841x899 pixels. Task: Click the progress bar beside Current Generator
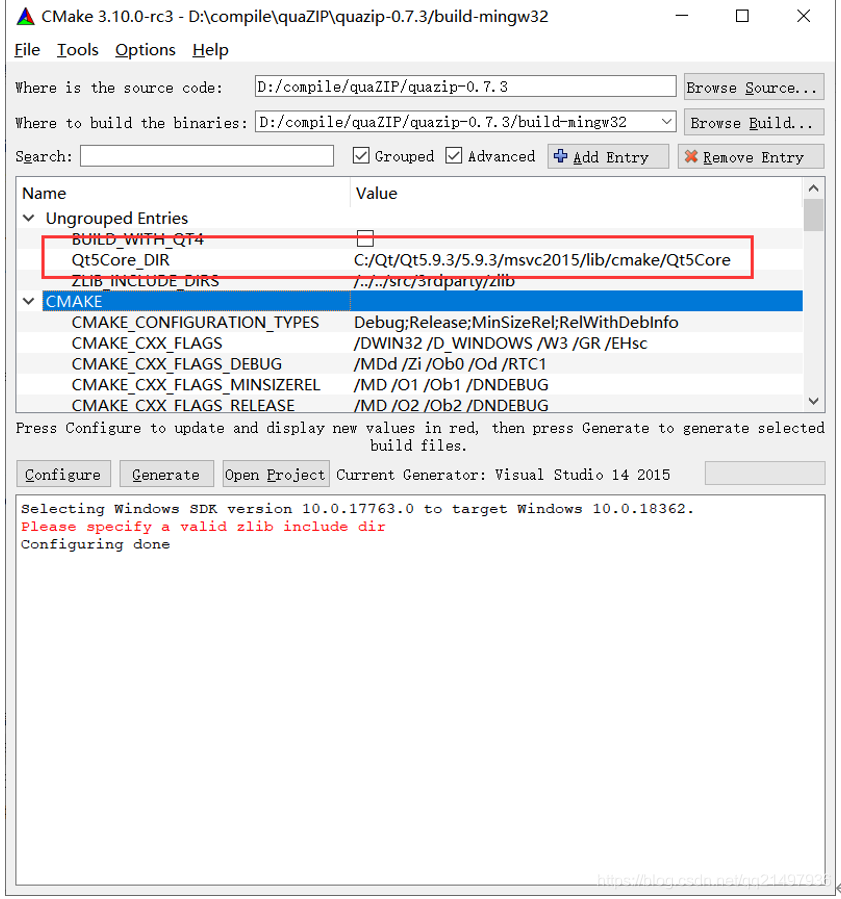point(765,474)
